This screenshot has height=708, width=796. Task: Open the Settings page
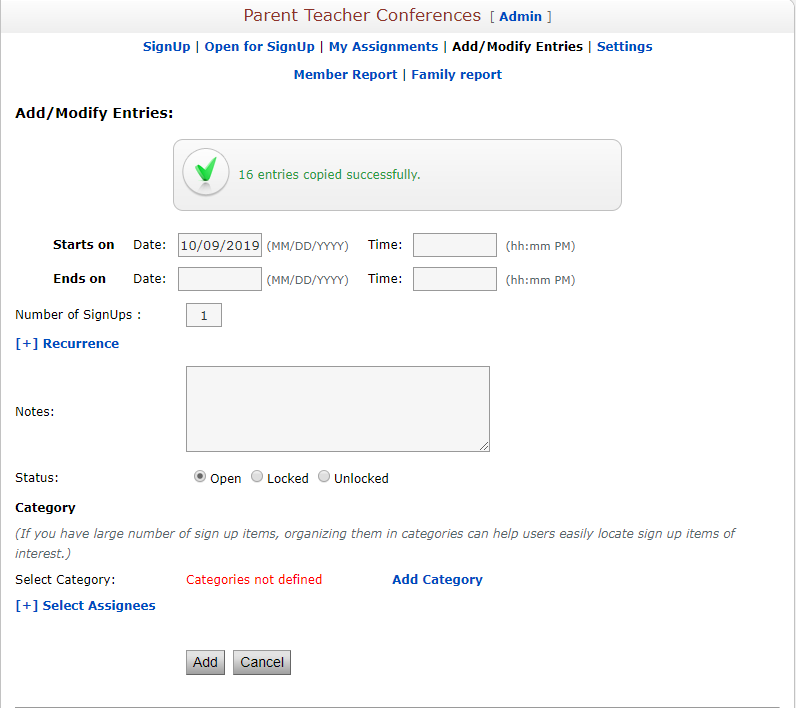tap(624, 47)
